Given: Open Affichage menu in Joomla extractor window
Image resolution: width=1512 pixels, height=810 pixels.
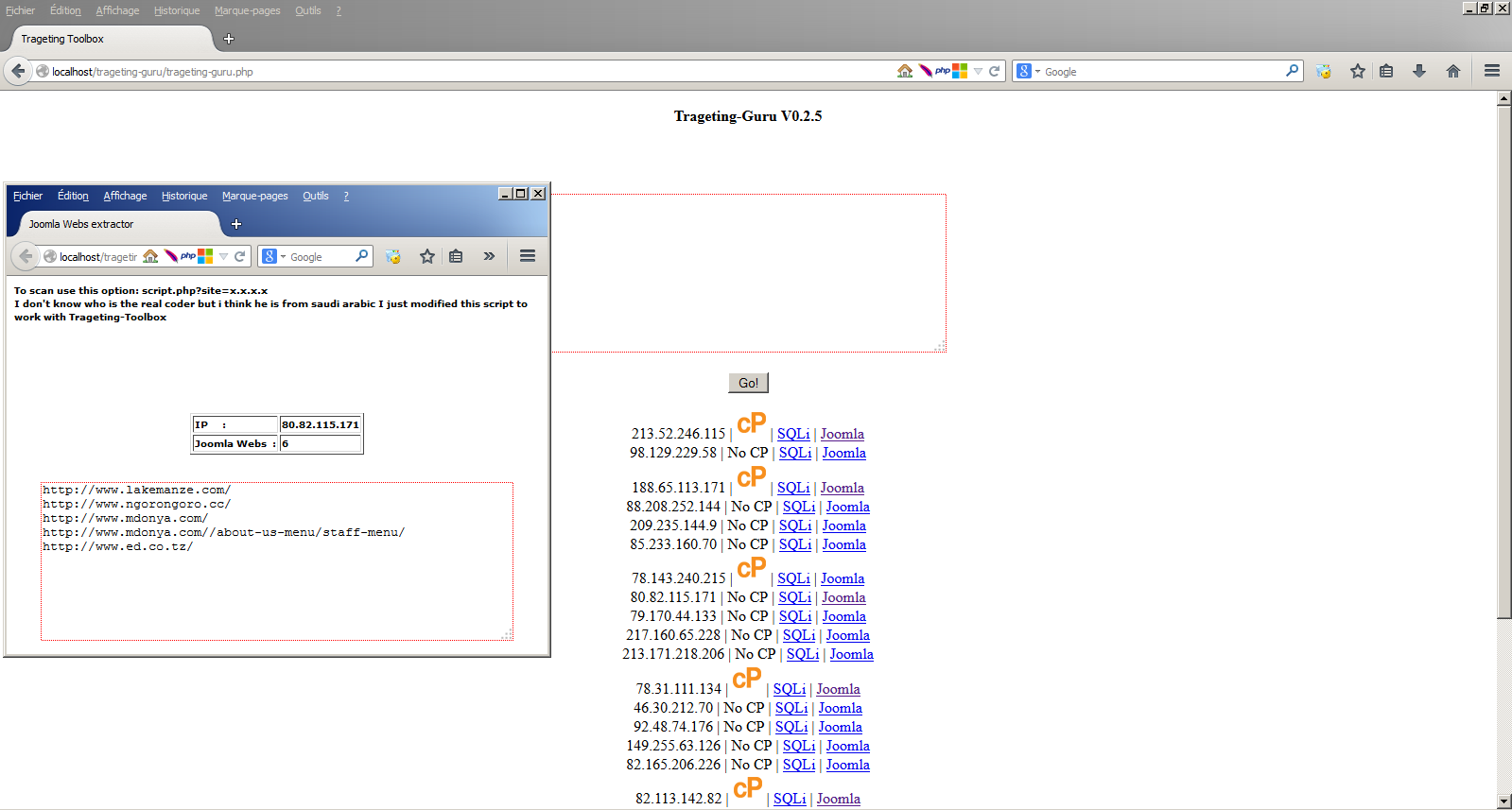Looking at the screenshot, I should pyautogui.click(x=125, y=196).
